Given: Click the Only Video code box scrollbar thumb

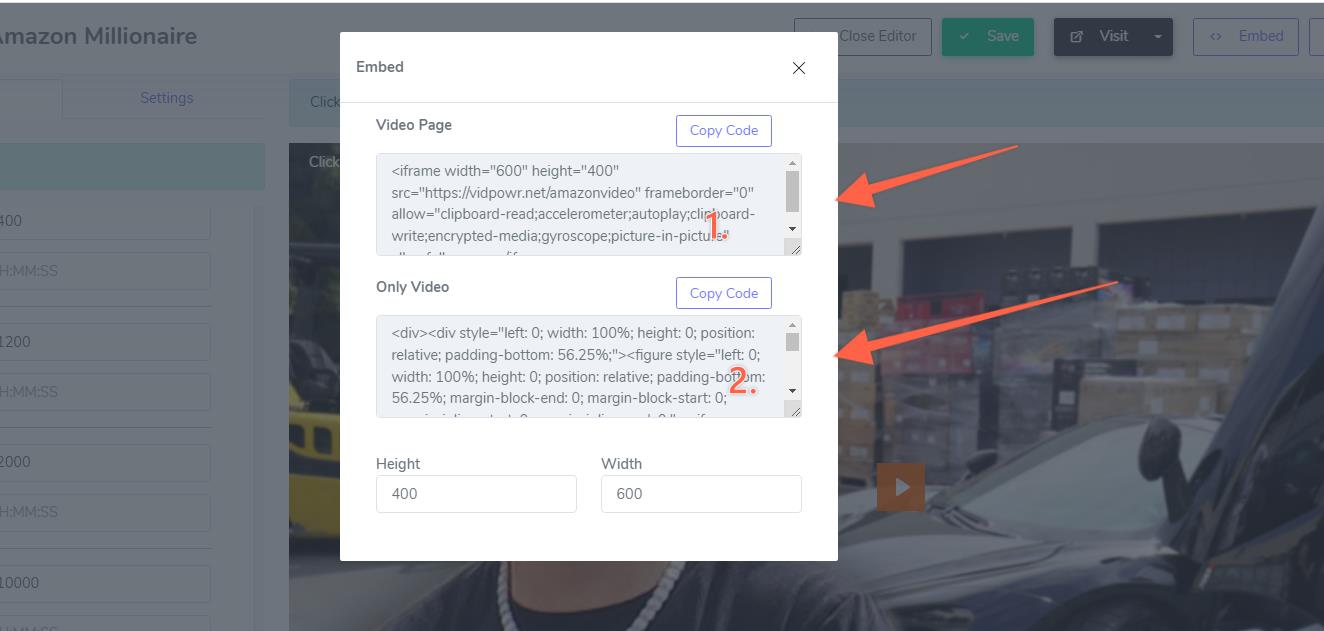Looking at the screenshot, I should 792,342.
